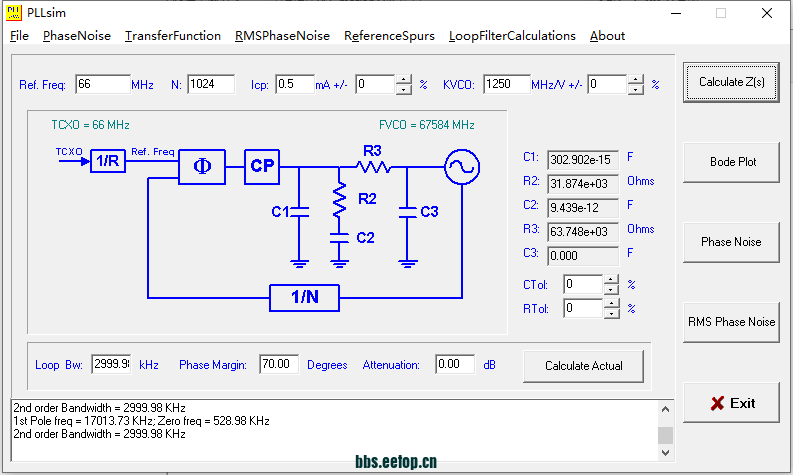Image resolution: width=793 pixels, height=475 pixels.
Task: Click the output log scrollbar thumb
Action: pos(665,435)
